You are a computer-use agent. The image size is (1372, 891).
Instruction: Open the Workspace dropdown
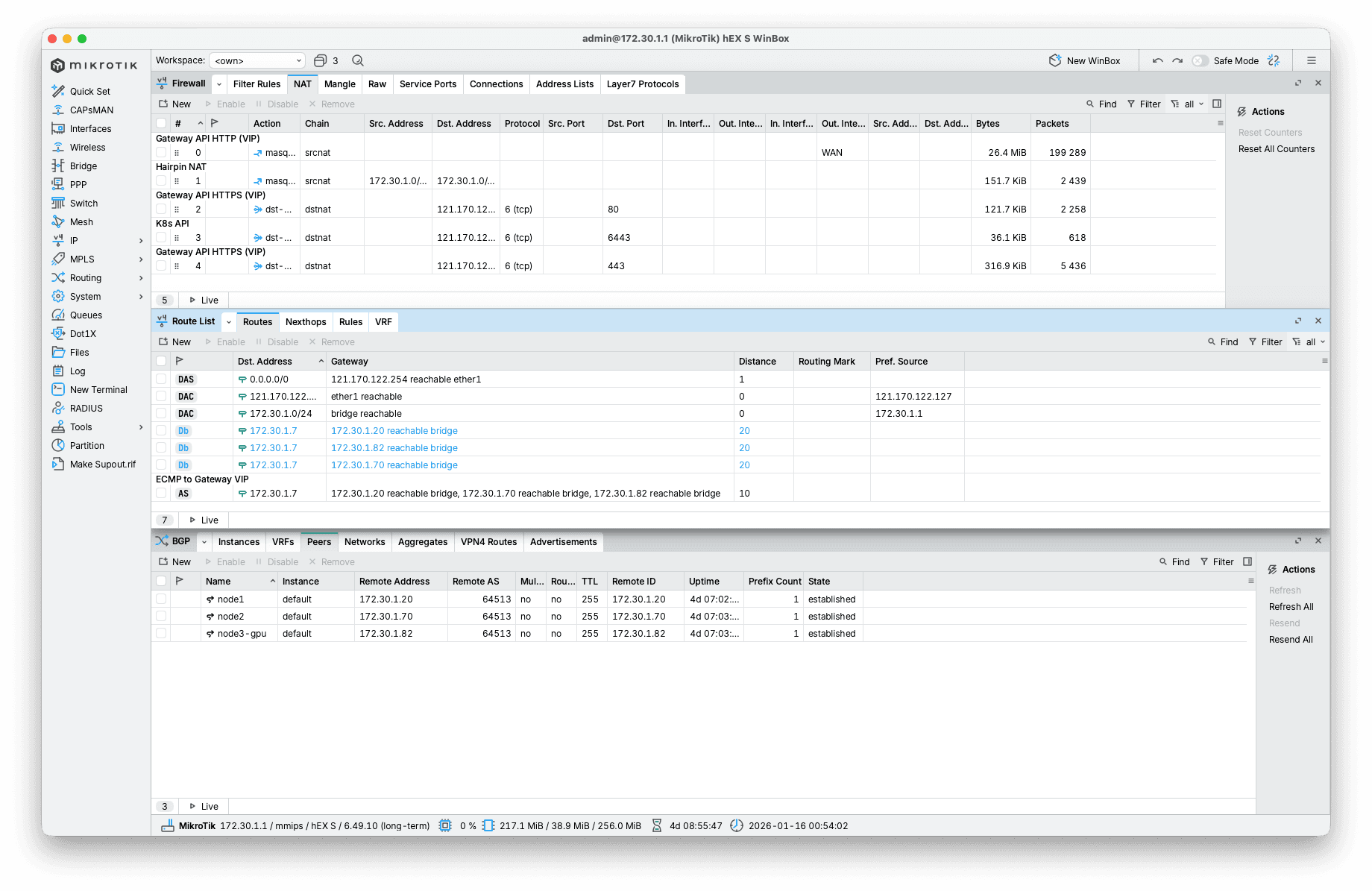pos(257,60)
